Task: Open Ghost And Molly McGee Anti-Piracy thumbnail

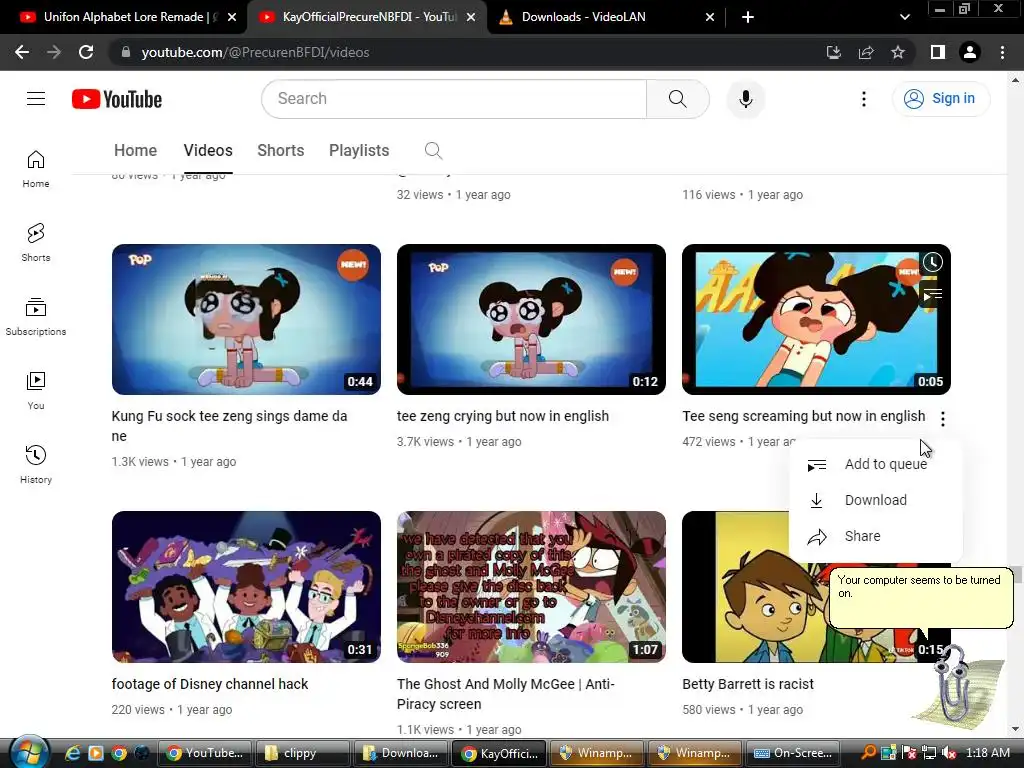Action: (x=531, y=587)
